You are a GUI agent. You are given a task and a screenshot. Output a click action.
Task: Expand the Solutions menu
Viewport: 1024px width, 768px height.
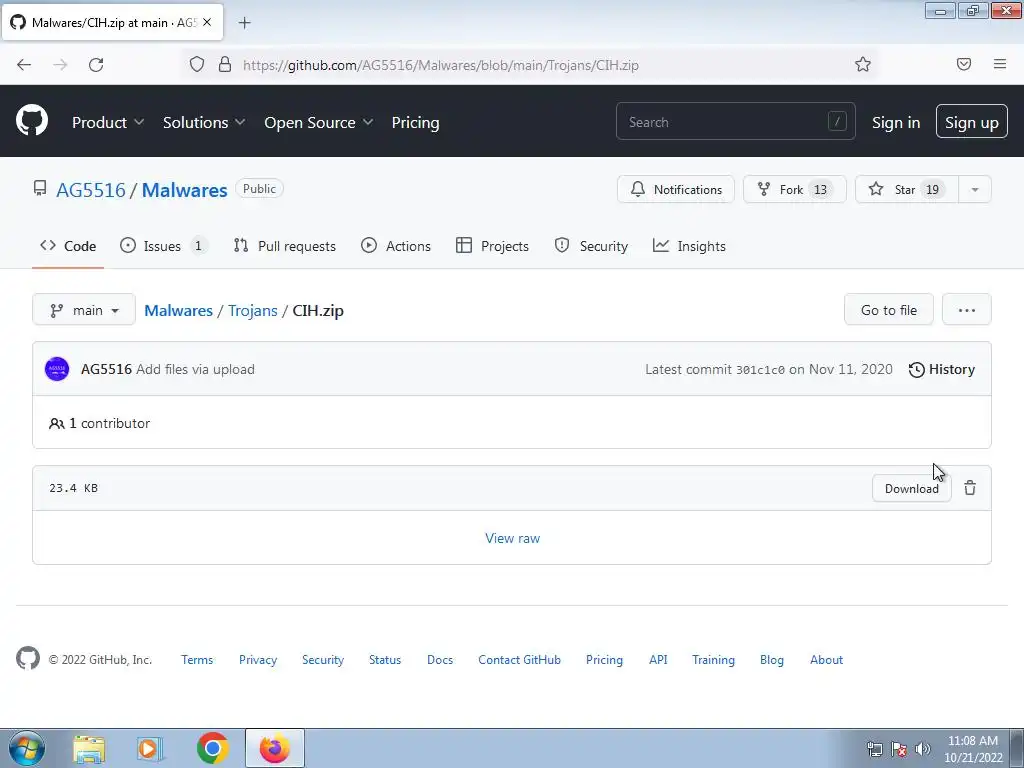point(204,122)
